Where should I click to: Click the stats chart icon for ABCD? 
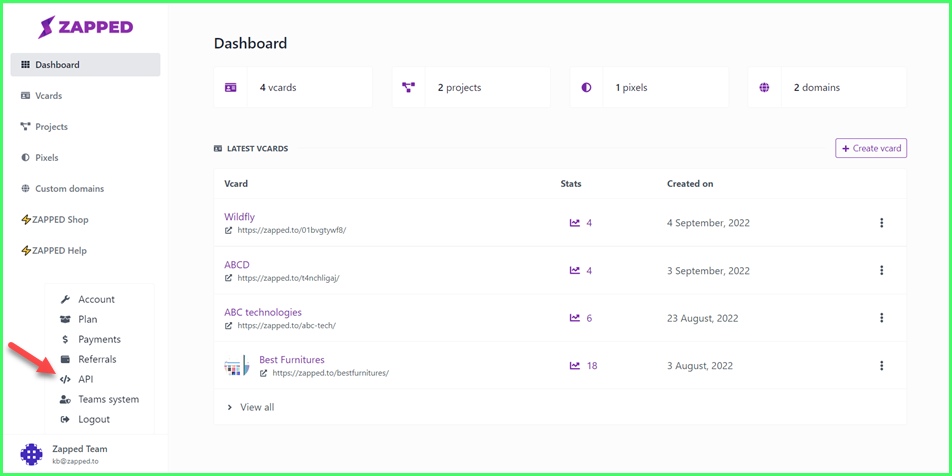pos(574,271)
